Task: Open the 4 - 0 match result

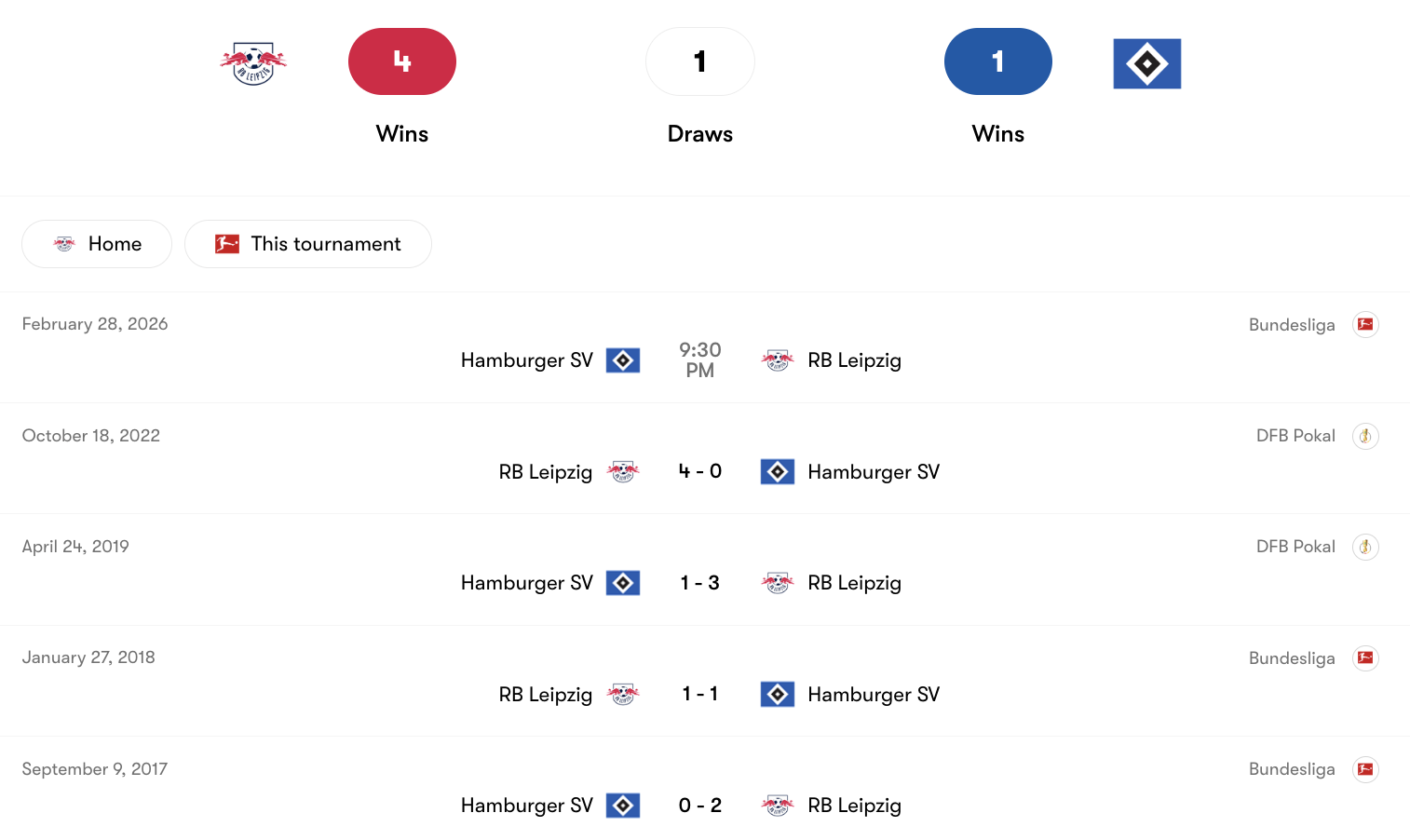Action: (700, 471)
